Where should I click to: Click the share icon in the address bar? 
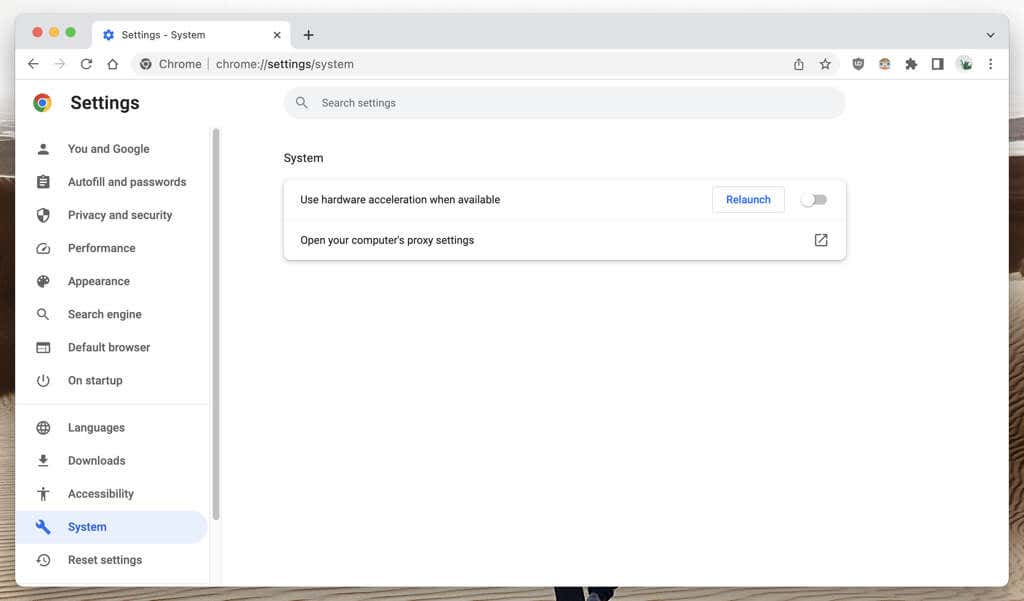click(x=798, y=63)
